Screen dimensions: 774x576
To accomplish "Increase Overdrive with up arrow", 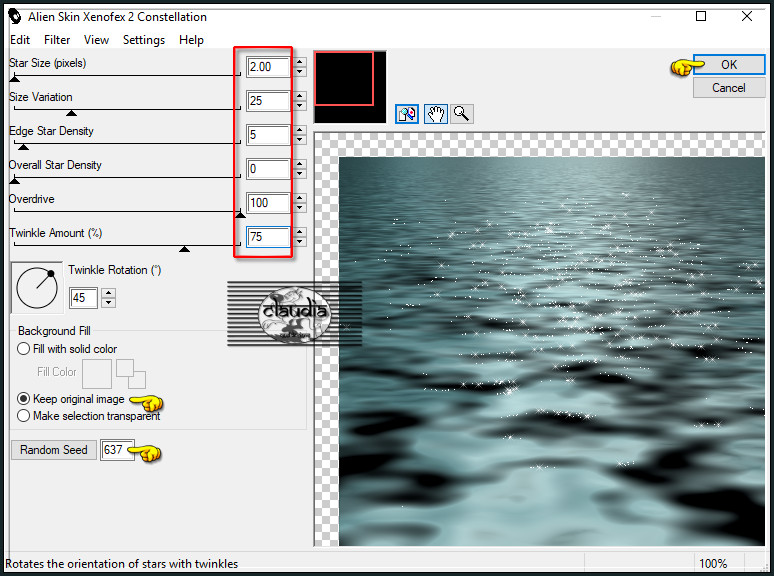I will tap(300, 198).
